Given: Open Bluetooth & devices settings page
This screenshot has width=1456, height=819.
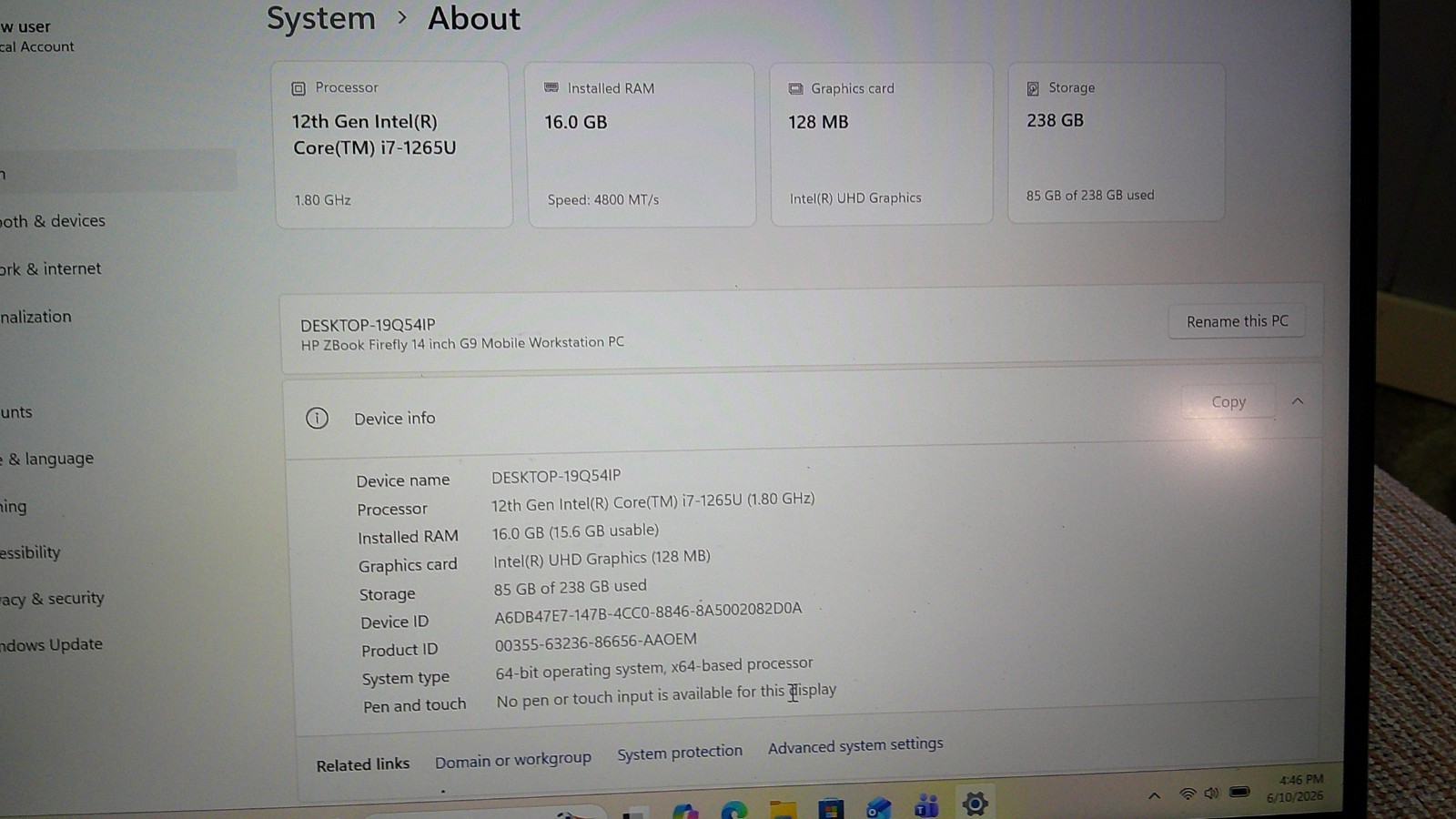Looking at the screenshot, I should [x=53, y=221].
